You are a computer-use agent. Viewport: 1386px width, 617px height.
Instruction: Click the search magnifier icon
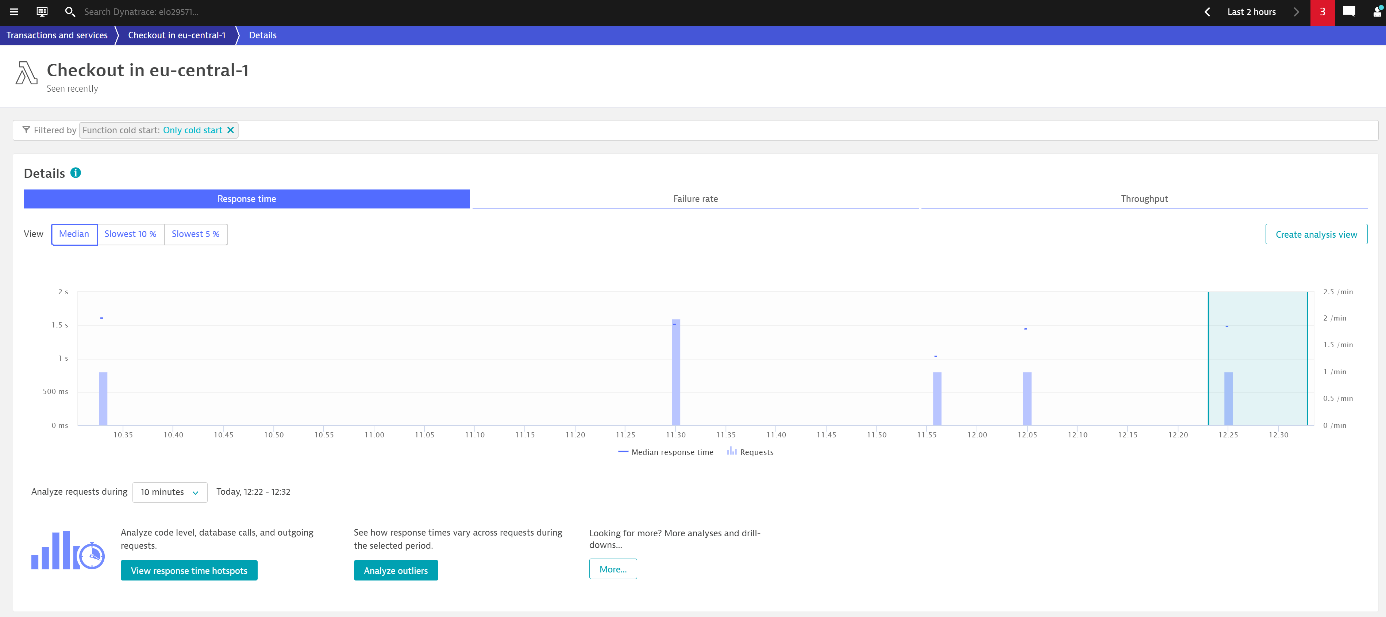tap(68, 12)
